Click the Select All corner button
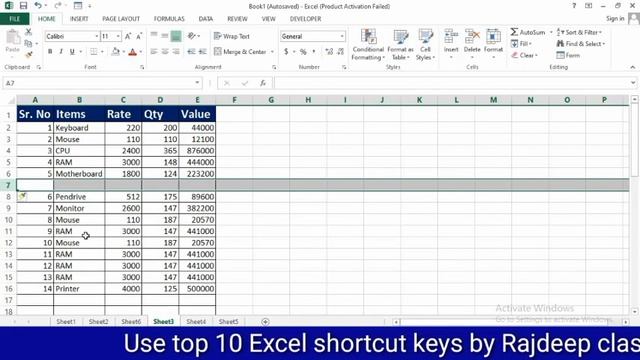Image resolution: width=640 pixels, height=360 pixels. coord(10,100)
